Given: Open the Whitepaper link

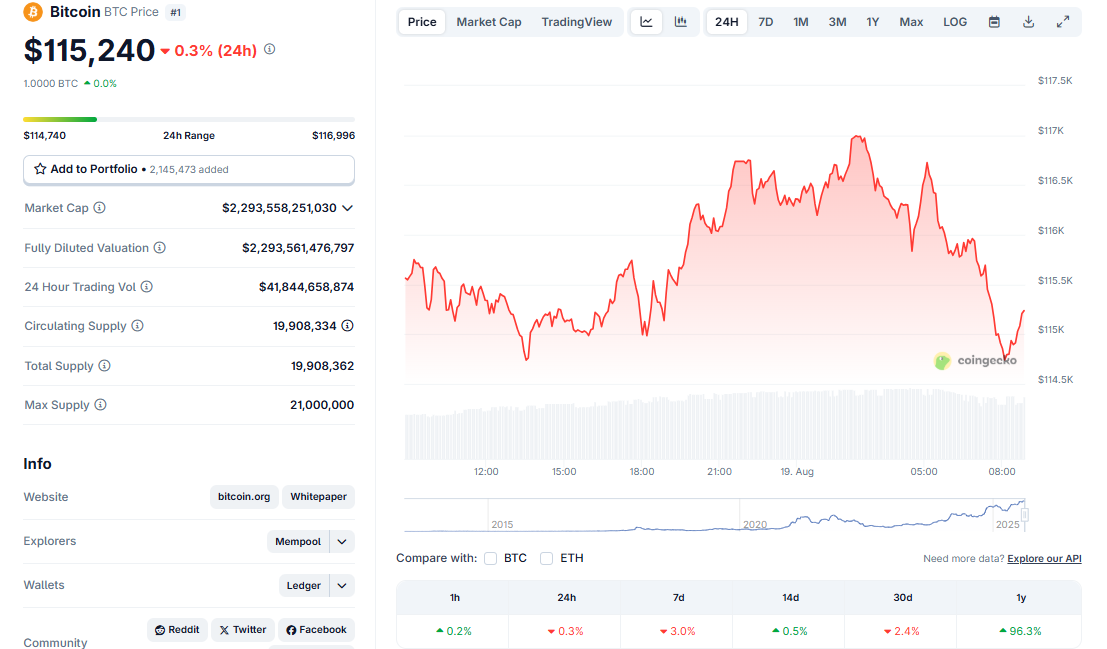Looking at the screenshot, I should 318,497.
